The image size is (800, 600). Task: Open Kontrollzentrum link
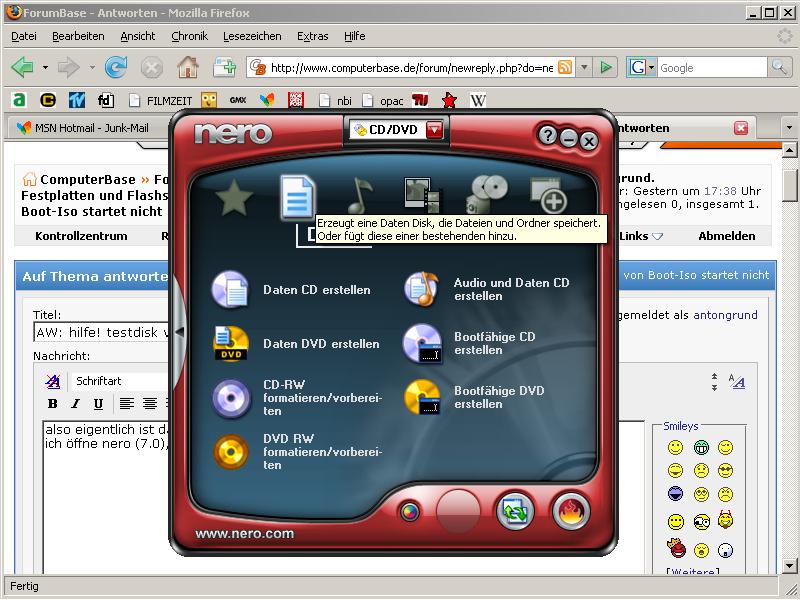pyautogui.click(x=81, y=236)
